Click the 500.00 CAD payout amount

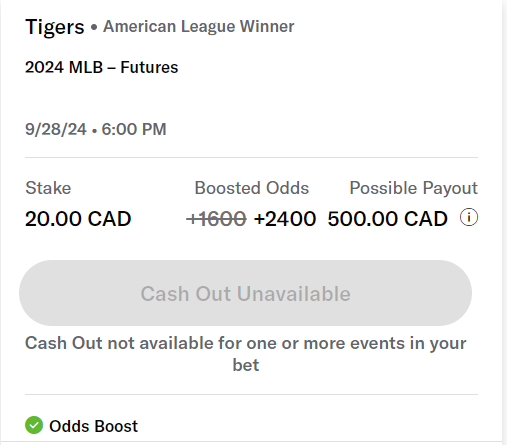387,219
